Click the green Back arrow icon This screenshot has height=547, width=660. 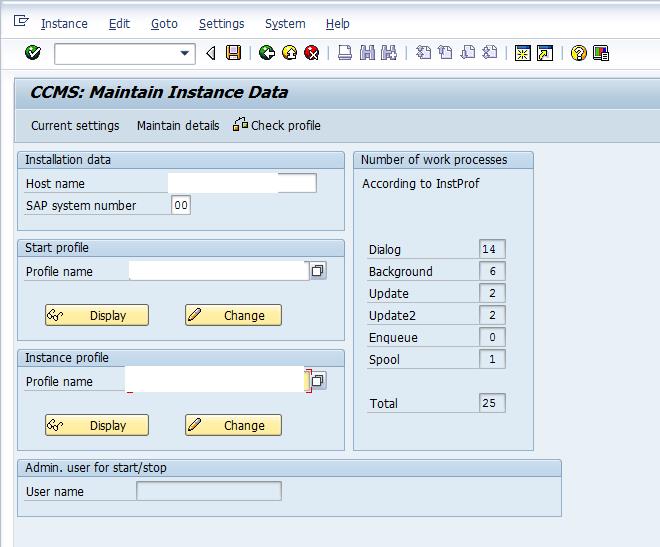[266, 53]
